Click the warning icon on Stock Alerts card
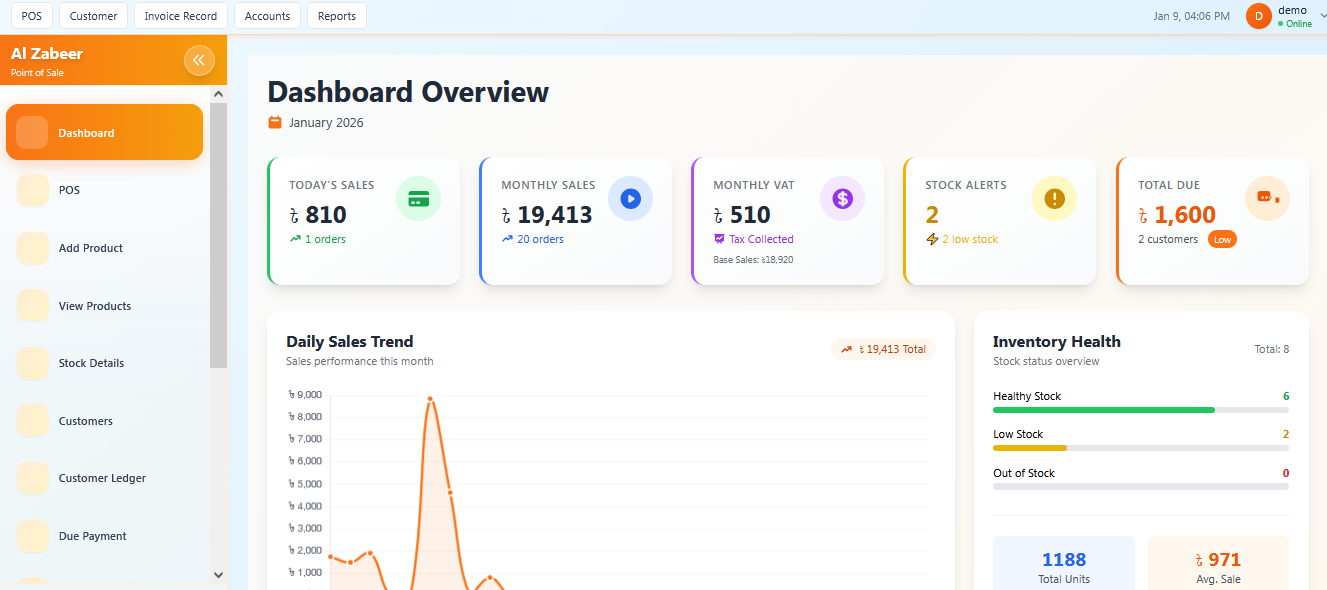Screen dimensions: 1327x590 pyautogui.click(x=1054, y=198)
